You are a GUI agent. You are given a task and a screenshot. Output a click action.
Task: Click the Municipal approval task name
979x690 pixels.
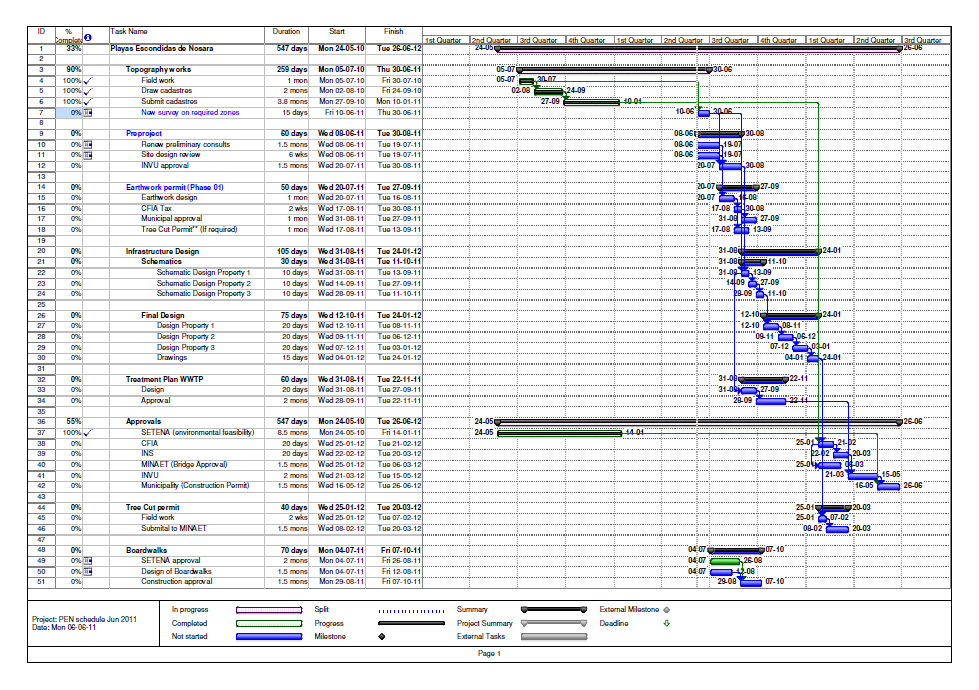(171, 219)
